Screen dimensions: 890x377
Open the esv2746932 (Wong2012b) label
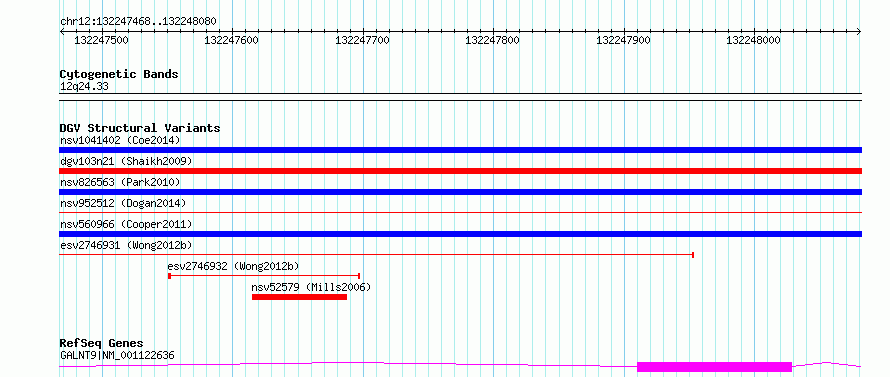click(233, 266)
